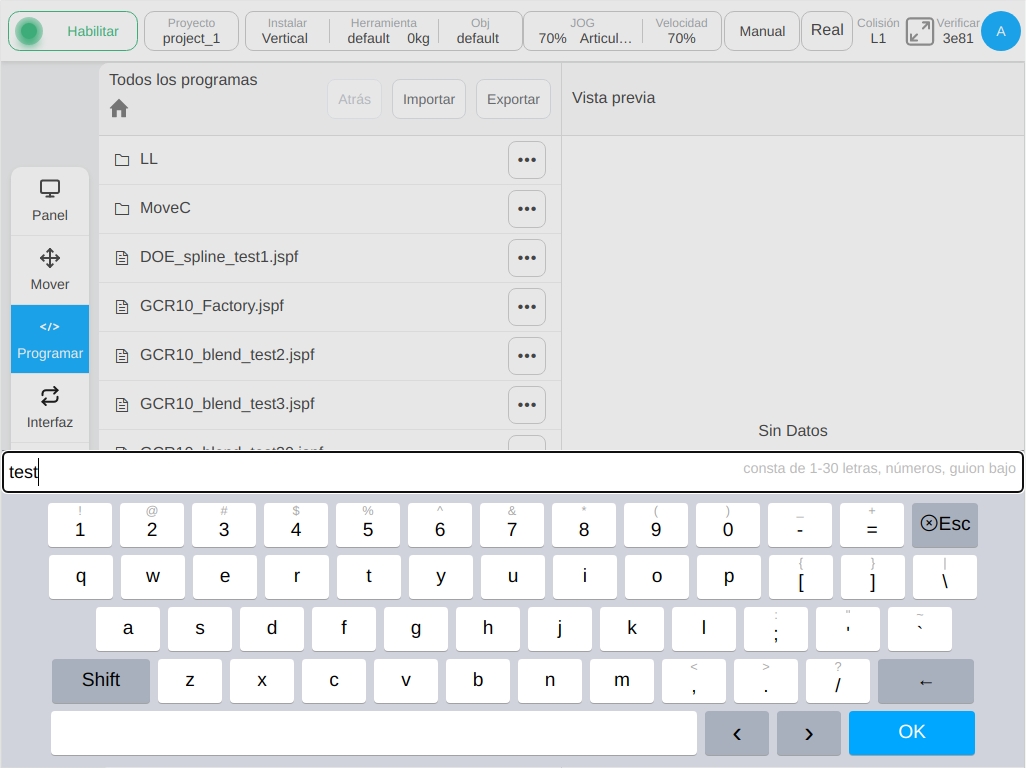The height and width of the screenshot is (768, 1026).
Task: Tap the backslash key
Action: click(944, 577)
